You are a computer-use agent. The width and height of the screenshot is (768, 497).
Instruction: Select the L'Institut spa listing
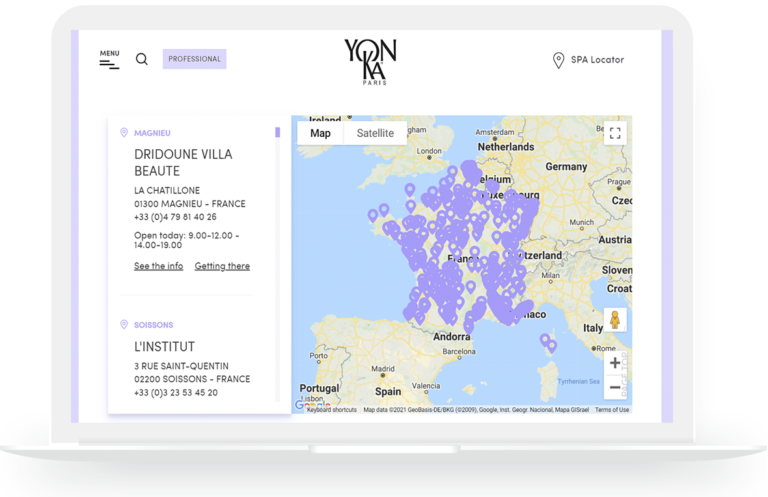click(164, 346)
